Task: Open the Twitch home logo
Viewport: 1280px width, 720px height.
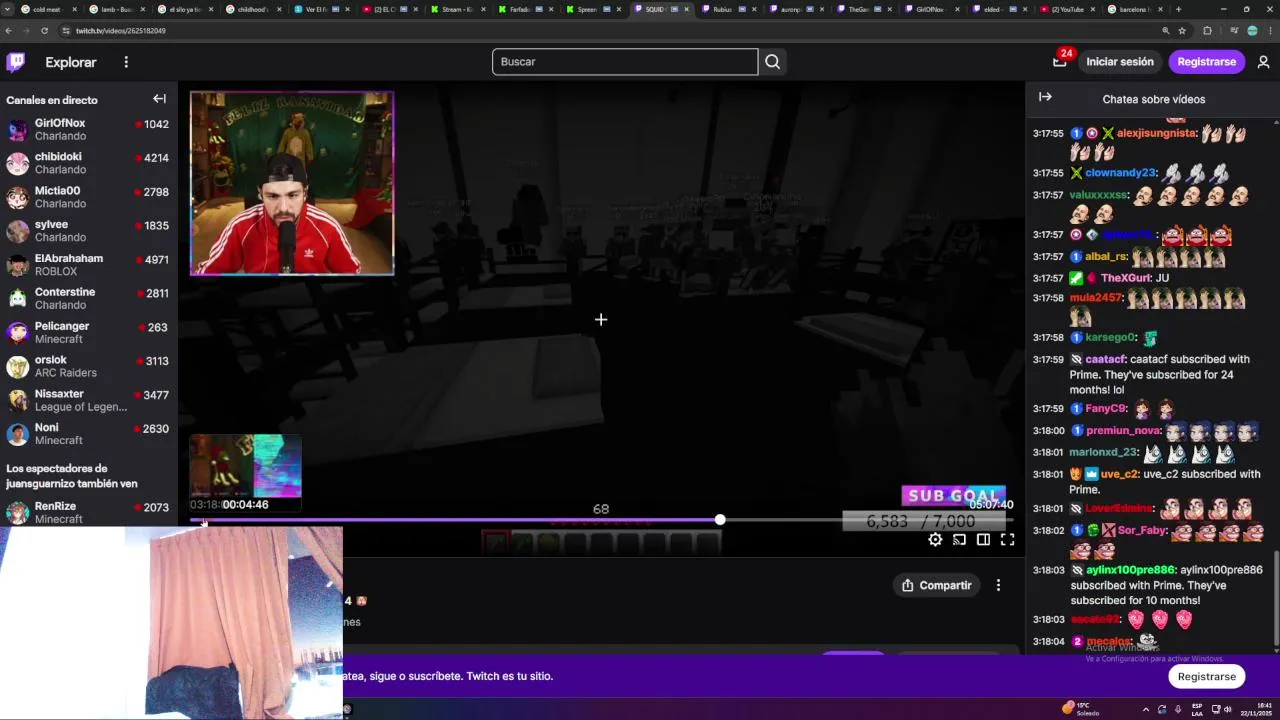Action: pos(16,62)
